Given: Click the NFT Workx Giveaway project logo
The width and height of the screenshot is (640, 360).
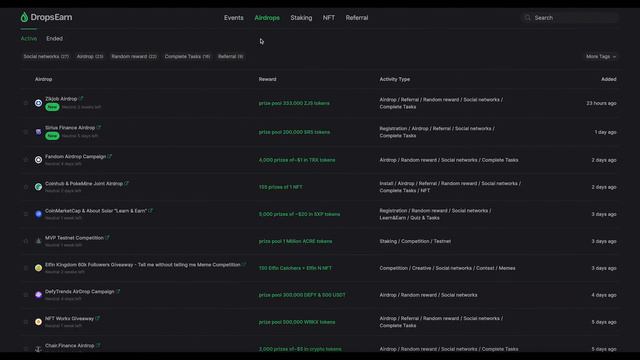Looking at the screenshot, I should (38, 322).
